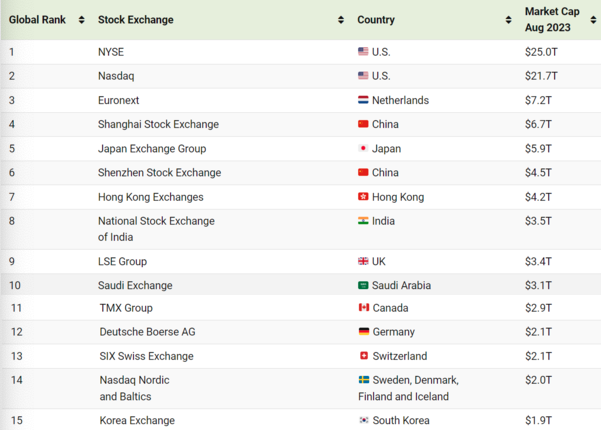Click the Saudi Arabia country name
The image size is (601, 430).
point(401,286)
